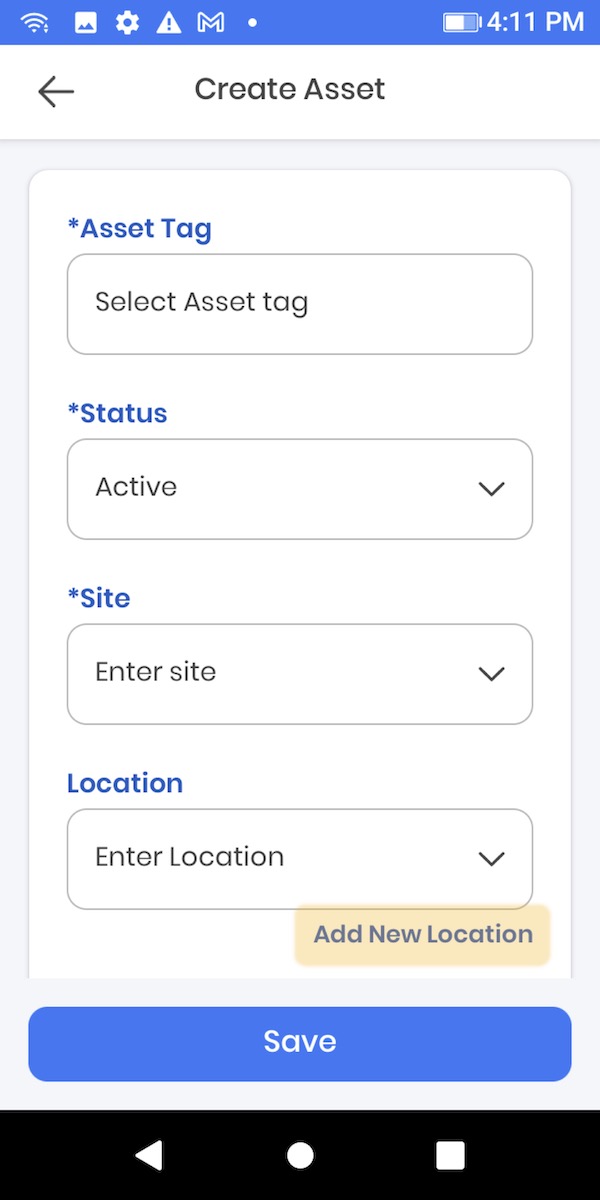Screen dimensions: 600x1200
Task: Tap the back arrow icon
Action: 56,91
